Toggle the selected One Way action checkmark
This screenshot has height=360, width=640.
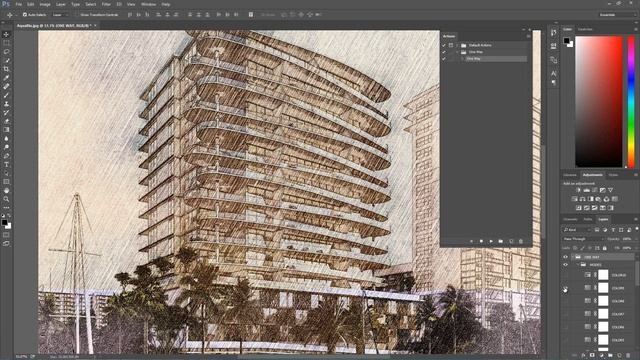pyautogui.click(x=444, y=59)
